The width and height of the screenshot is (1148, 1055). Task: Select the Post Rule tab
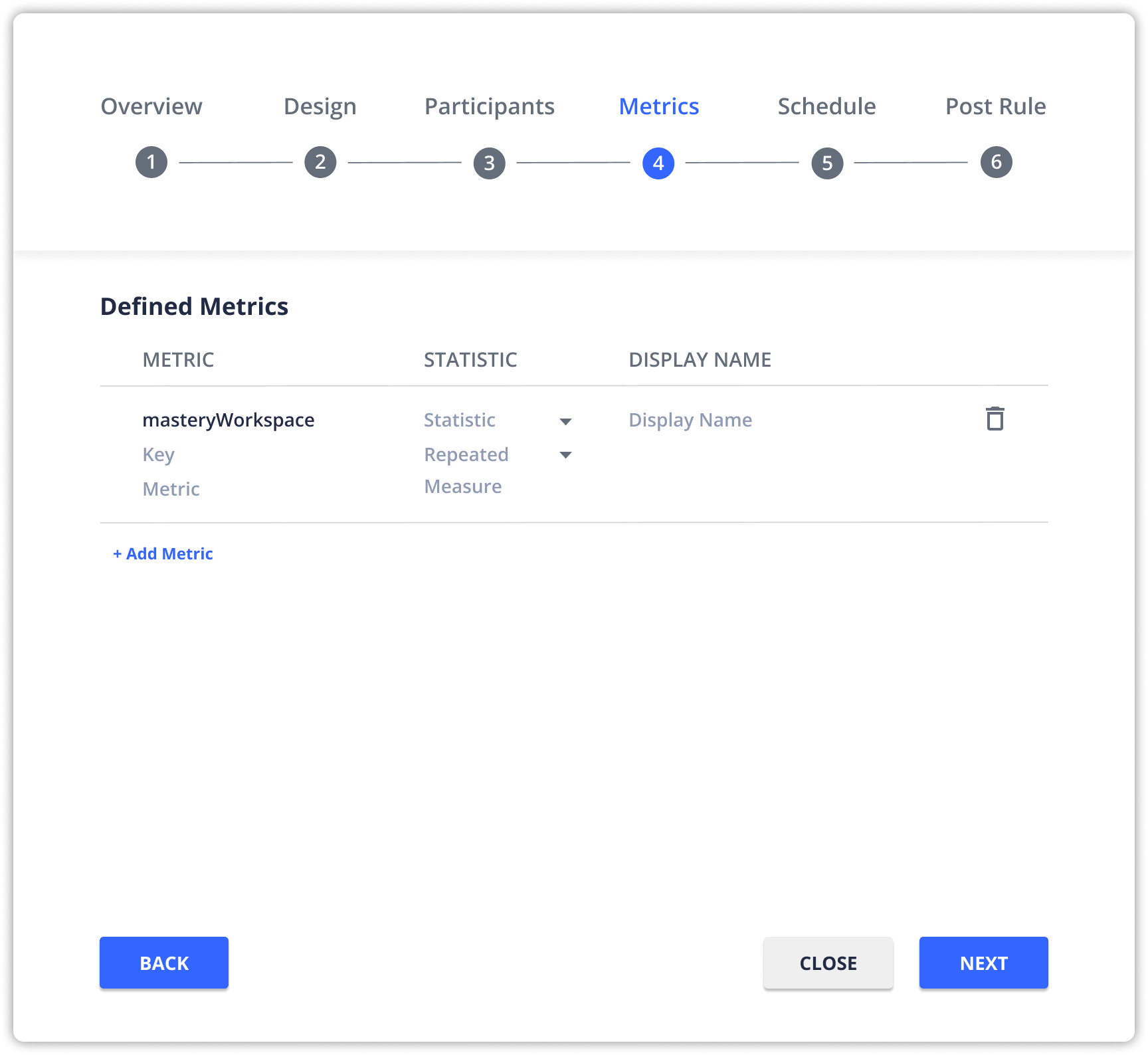996,106
